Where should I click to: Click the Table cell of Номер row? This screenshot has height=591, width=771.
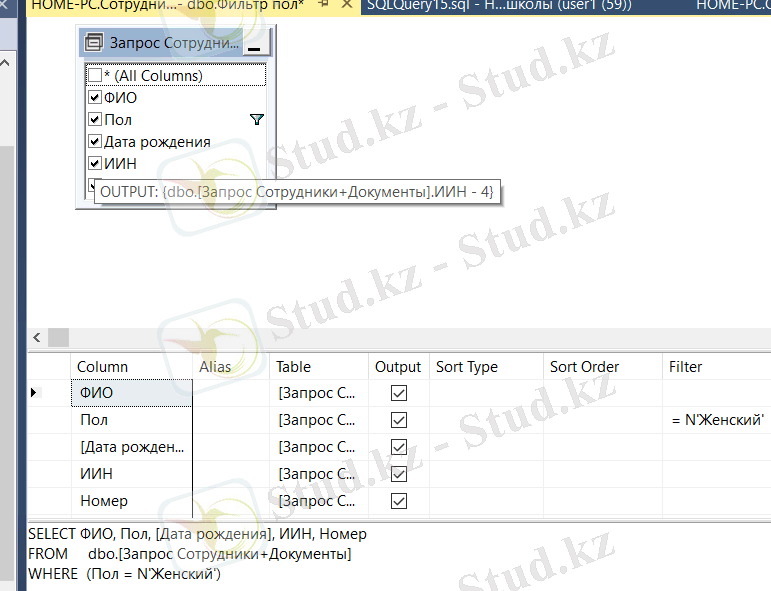click(319, 501)
